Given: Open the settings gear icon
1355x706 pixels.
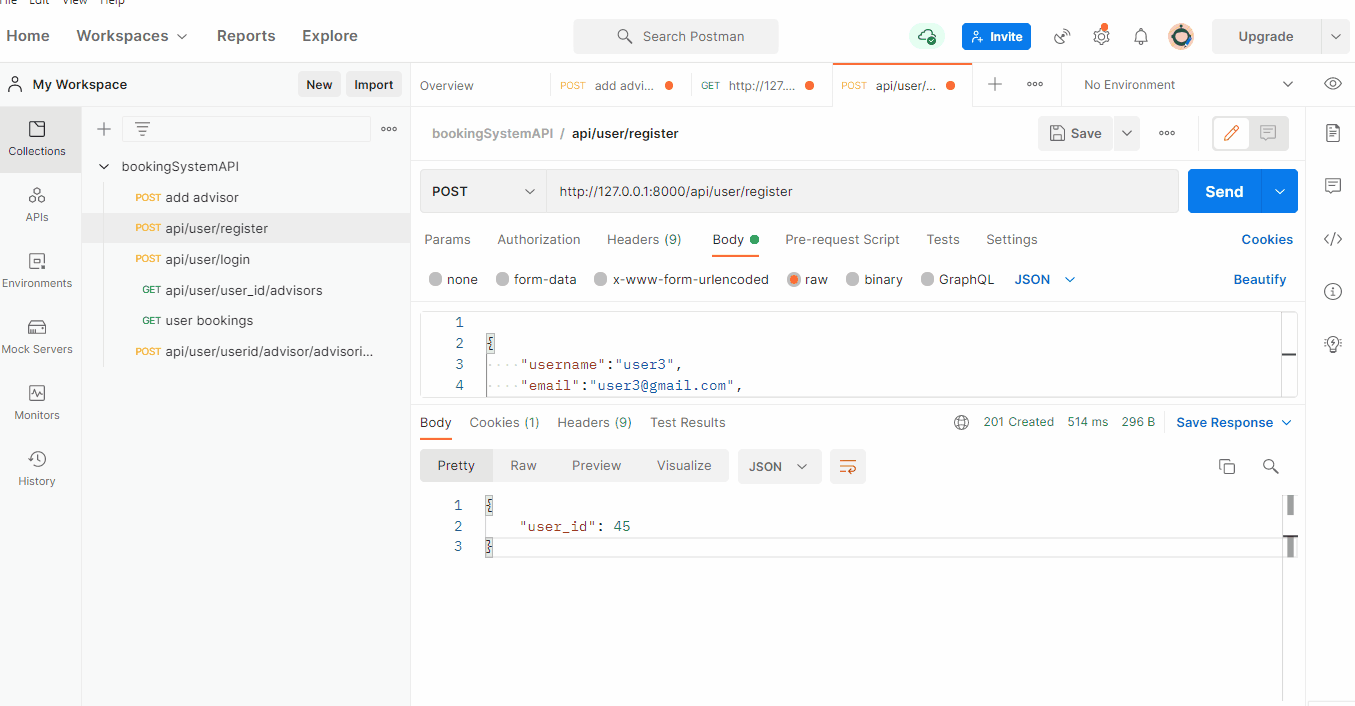Looking at the screenshot, I should tap(1101, 37).
